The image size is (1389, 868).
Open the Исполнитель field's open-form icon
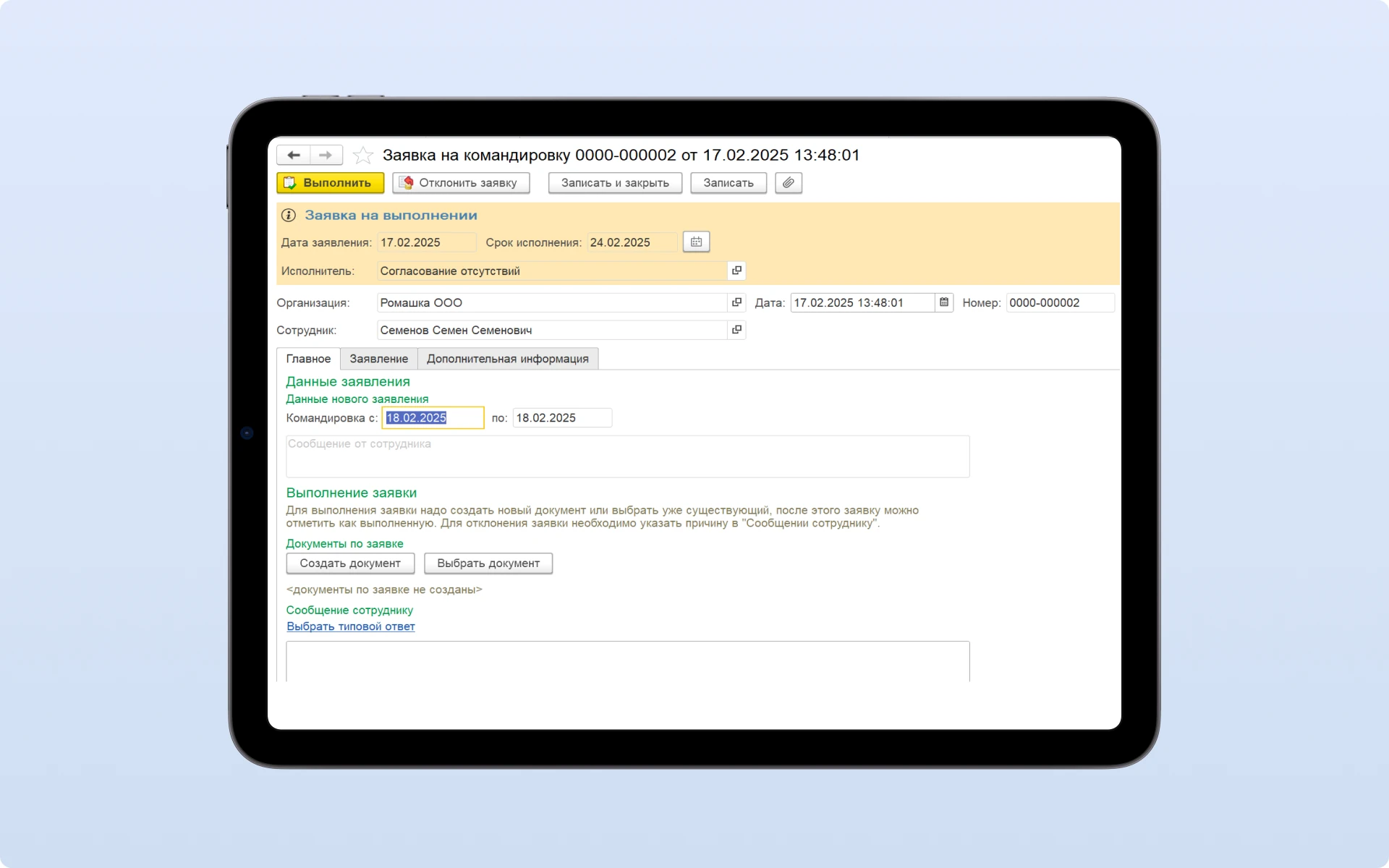pos(736,271)
